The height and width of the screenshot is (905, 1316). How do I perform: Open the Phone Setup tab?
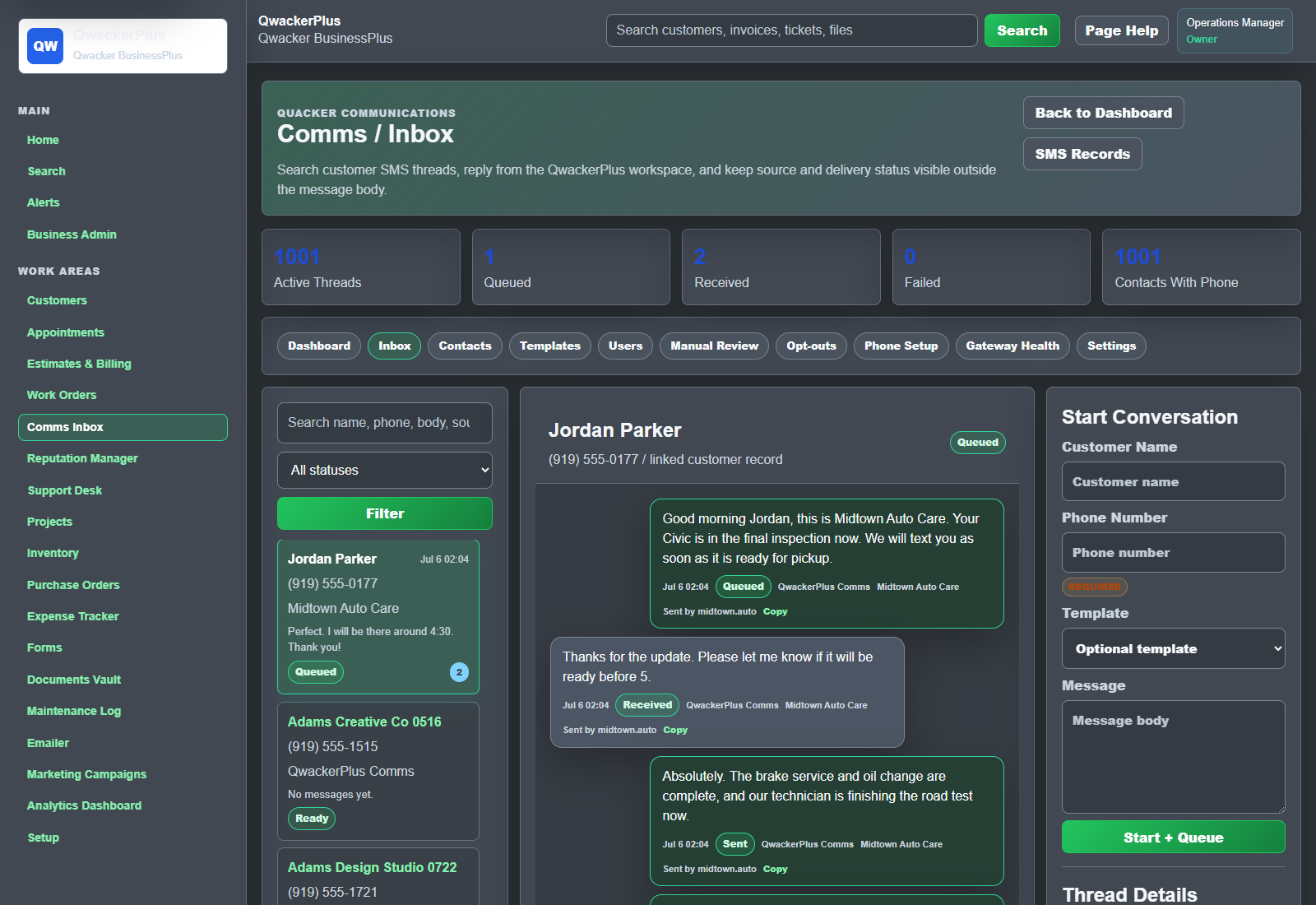click(901, 346)
